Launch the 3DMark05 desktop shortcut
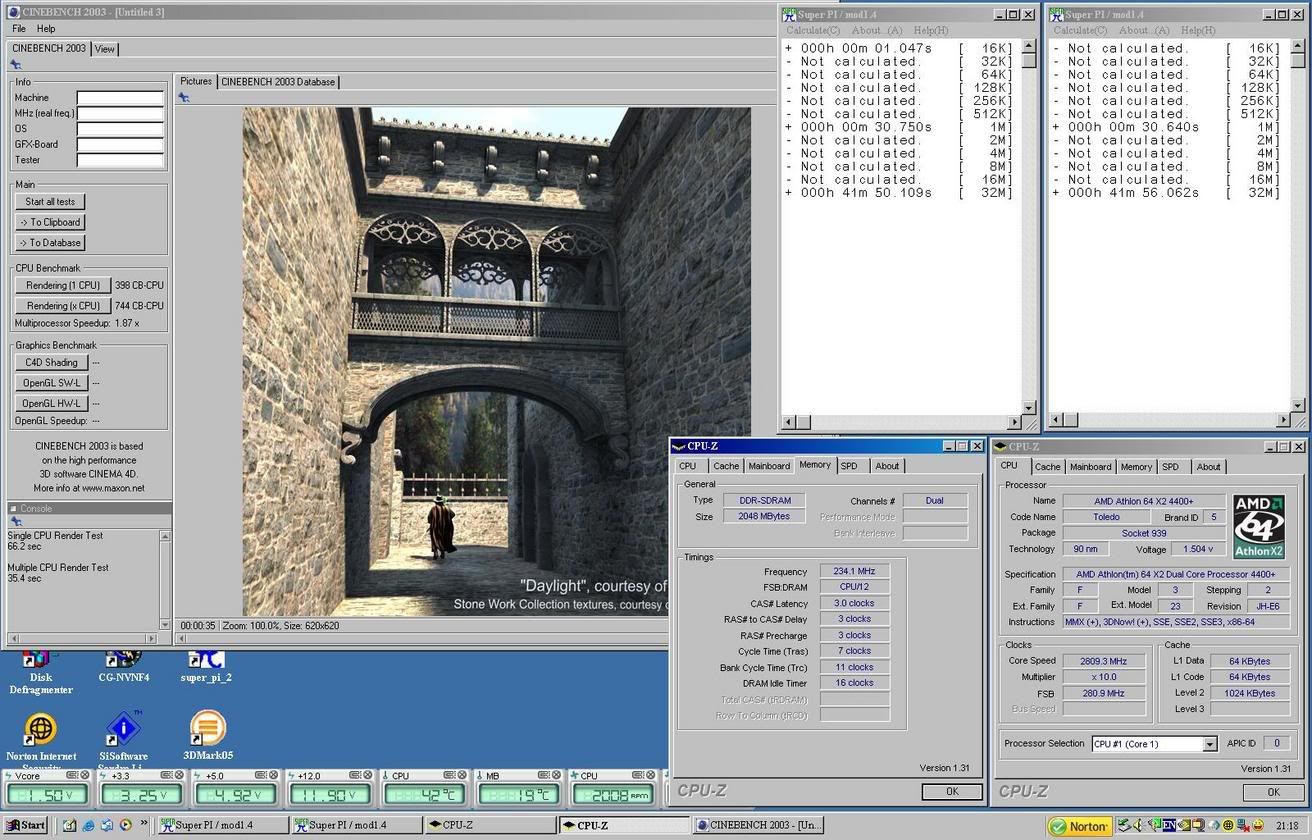The image size is (1312, 840). (x=207, y=735)
